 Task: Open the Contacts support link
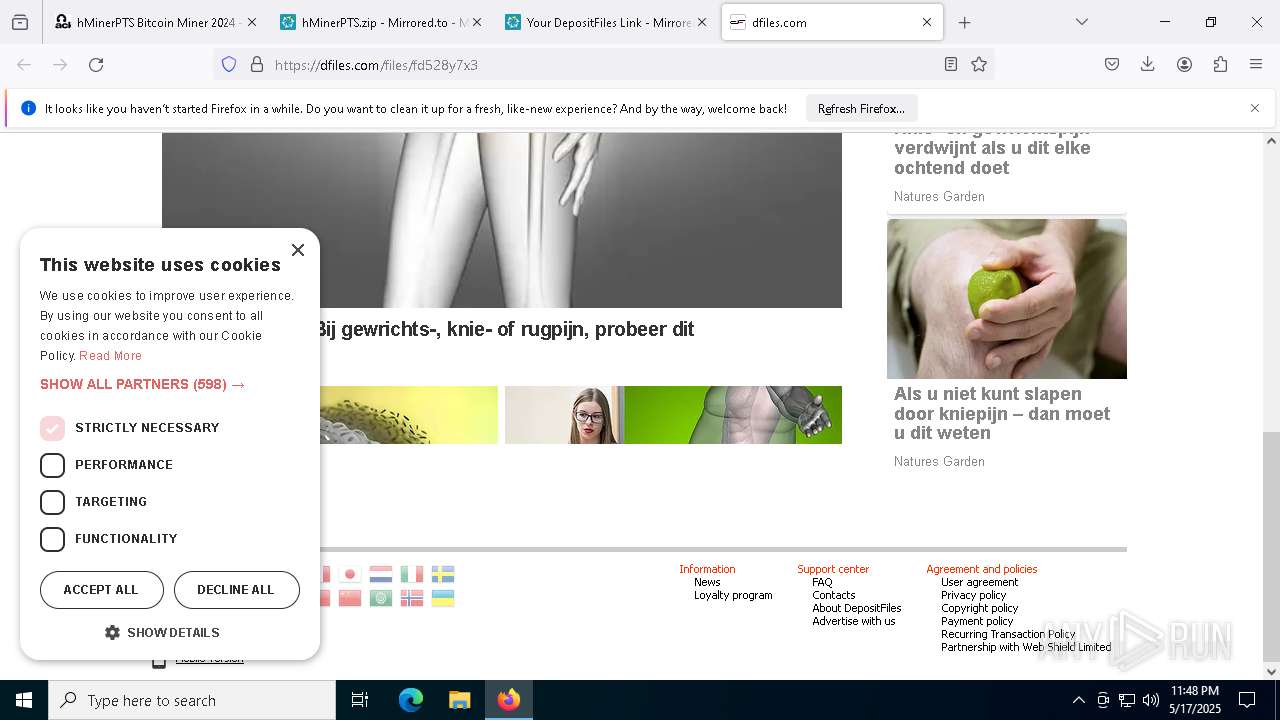tap(833, 595)
